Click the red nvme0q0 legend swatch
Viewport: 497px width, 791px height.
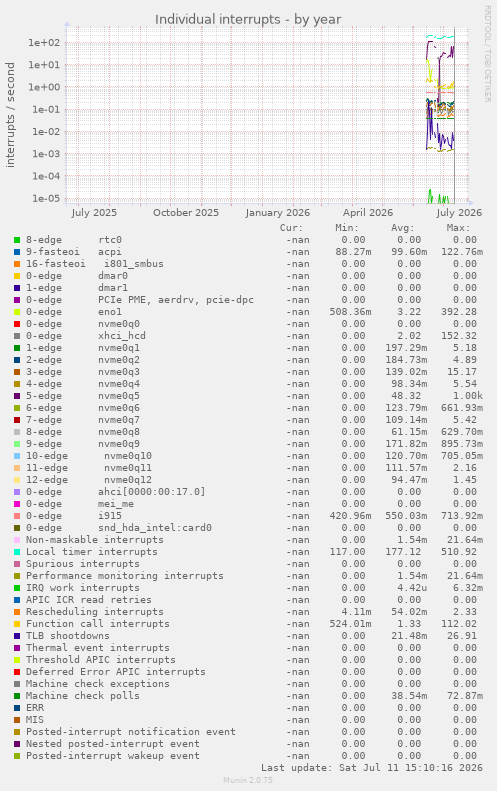(17, 324)
